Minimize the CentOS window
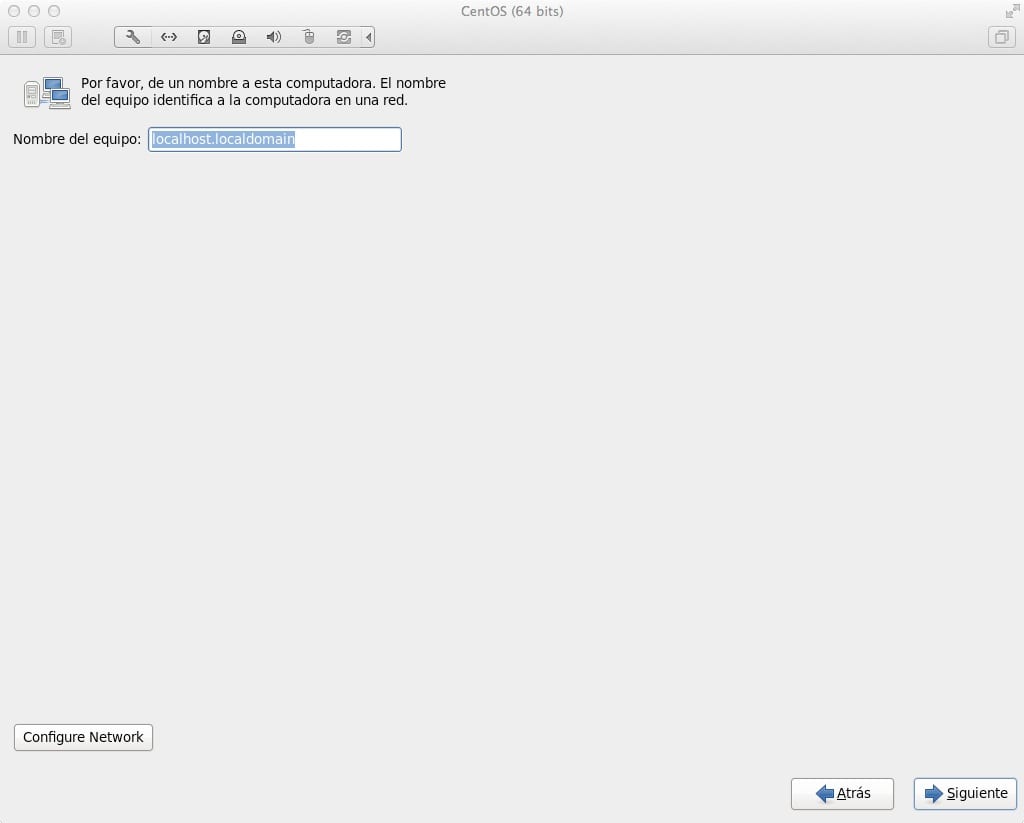The width and height of the screenshot is (1024, 823). (33, 11)
